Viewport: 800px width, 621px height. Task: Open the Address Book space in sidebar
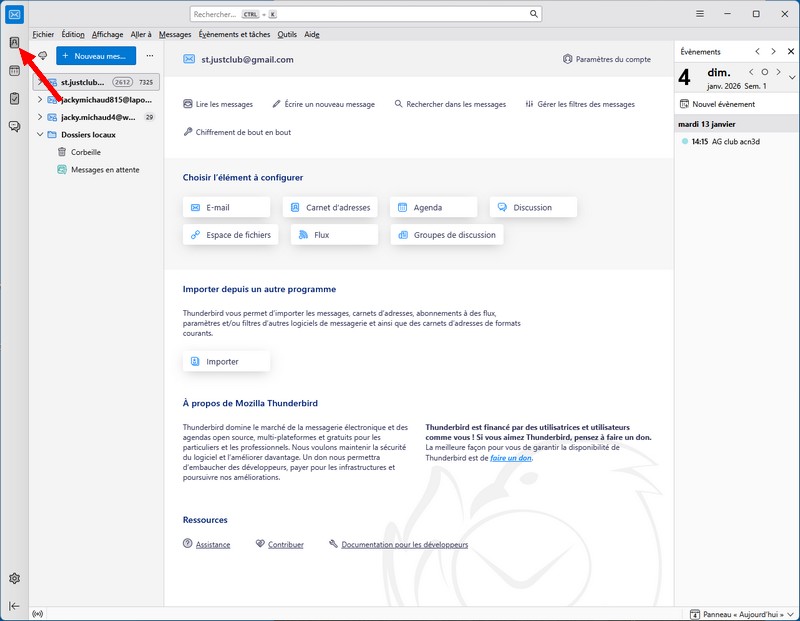coord(14,43)
